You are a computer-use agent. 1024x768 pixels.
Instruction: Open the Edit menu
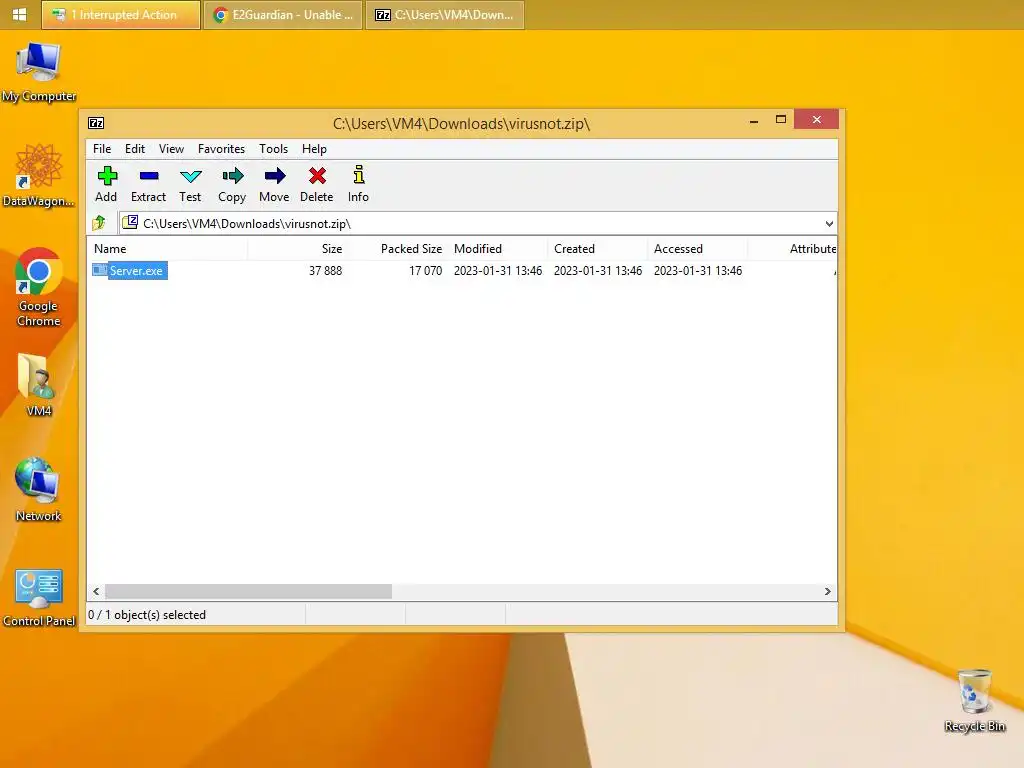click(135, 149)
